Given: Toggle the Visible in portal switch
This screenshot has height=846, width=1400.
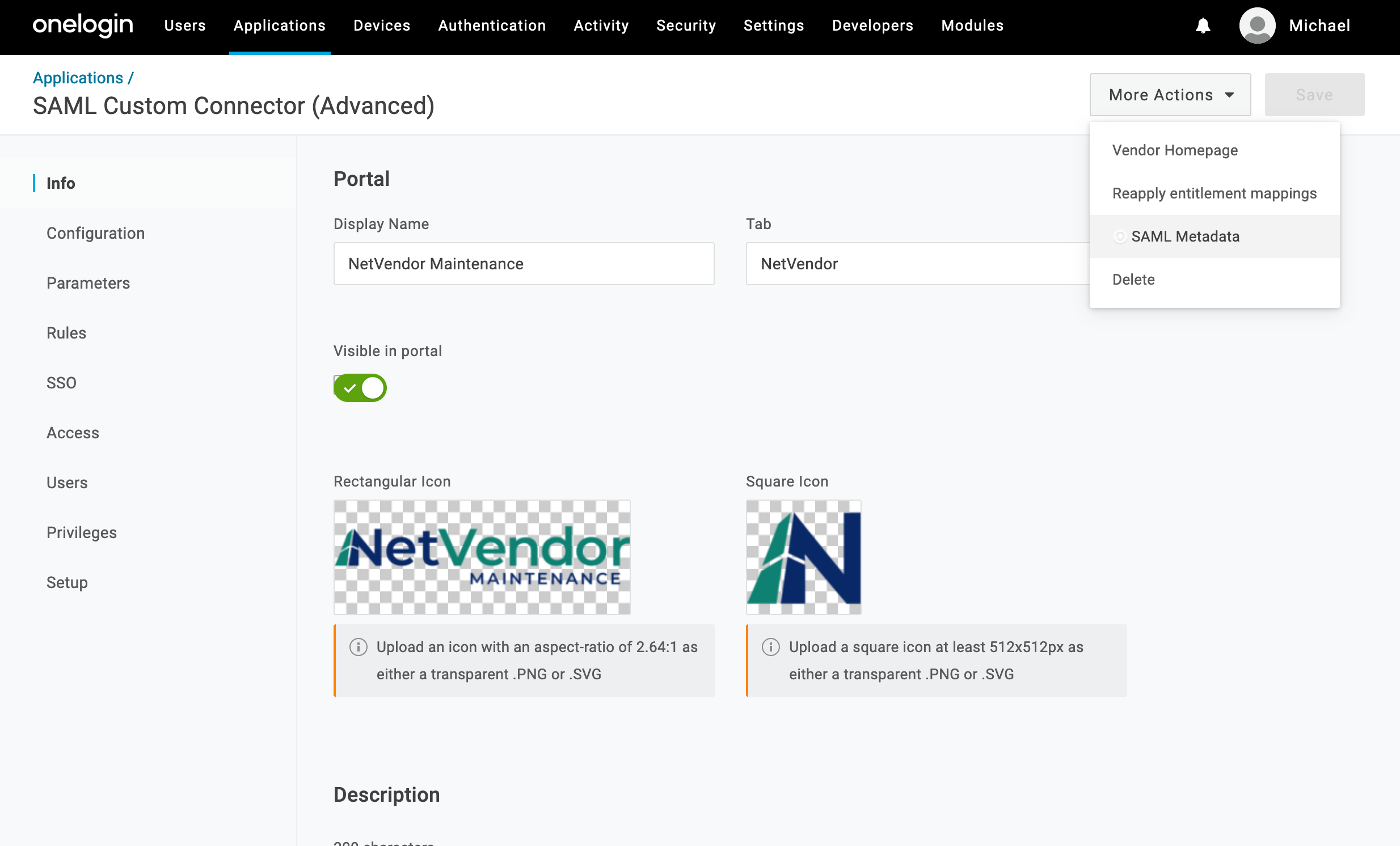Looking at the screenshot, I should click(x=360, y=388).
